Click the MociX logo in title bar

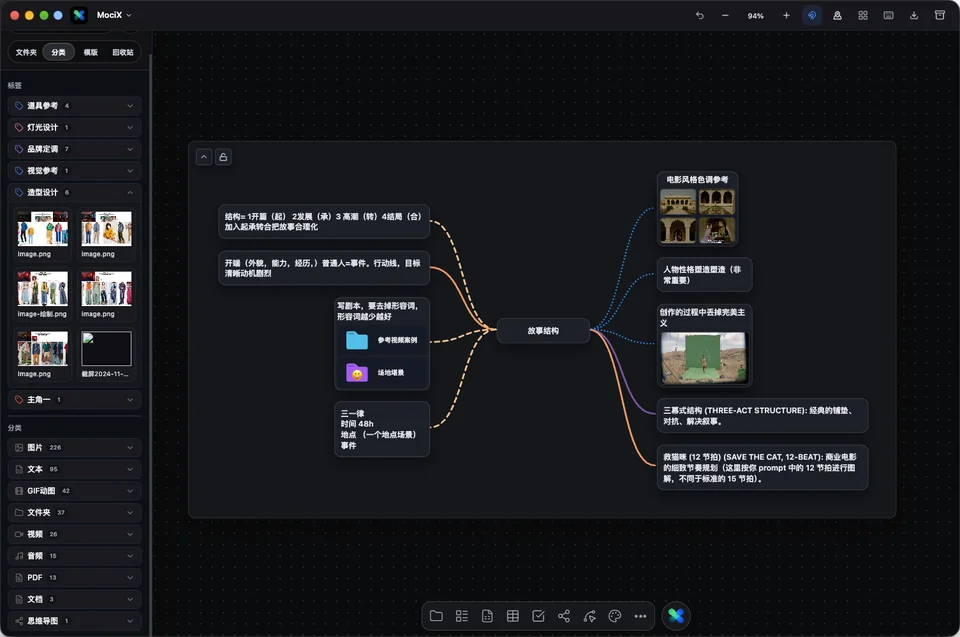pyautogui.click(x=79, y=15)
